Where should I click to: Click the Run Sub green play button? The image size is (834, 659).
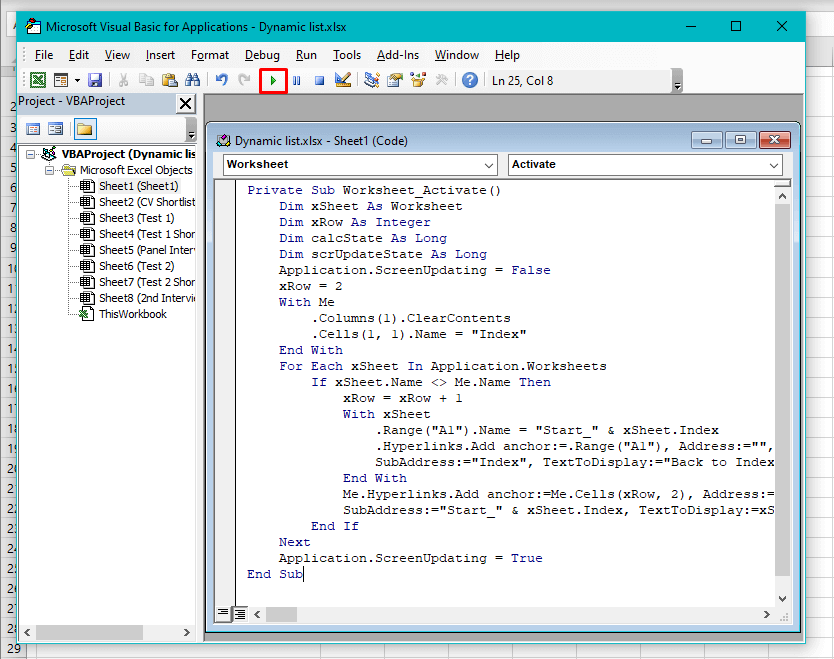[x=273, y=80]
